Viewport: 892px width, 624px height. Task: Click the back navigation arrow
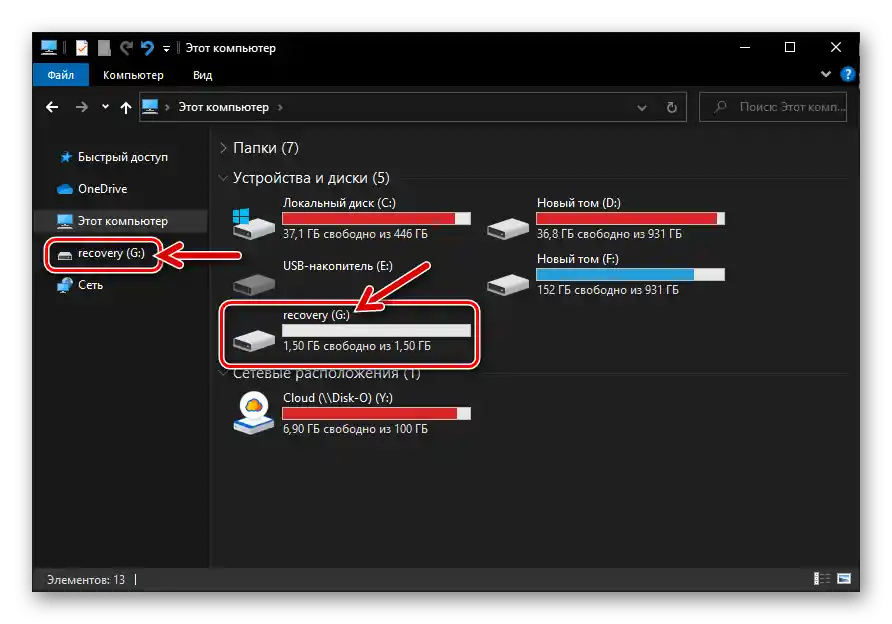tap(51, 107)
